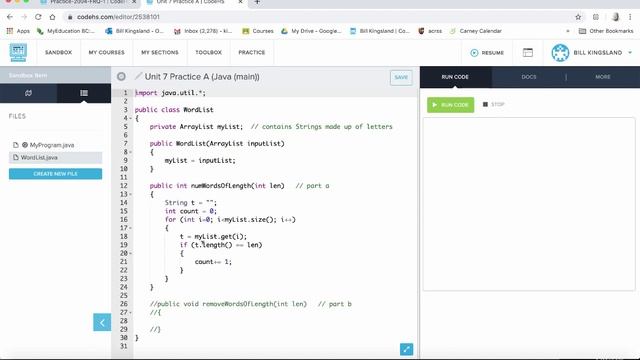Click code line 'count+= 1;'

(213, 262)
